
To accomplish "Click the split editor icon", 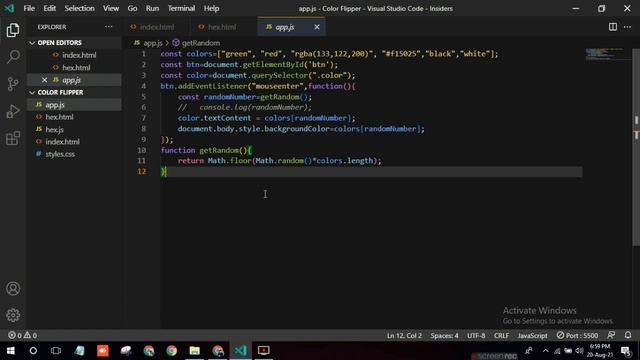I will pyautogui.click(x=613, y=27).
